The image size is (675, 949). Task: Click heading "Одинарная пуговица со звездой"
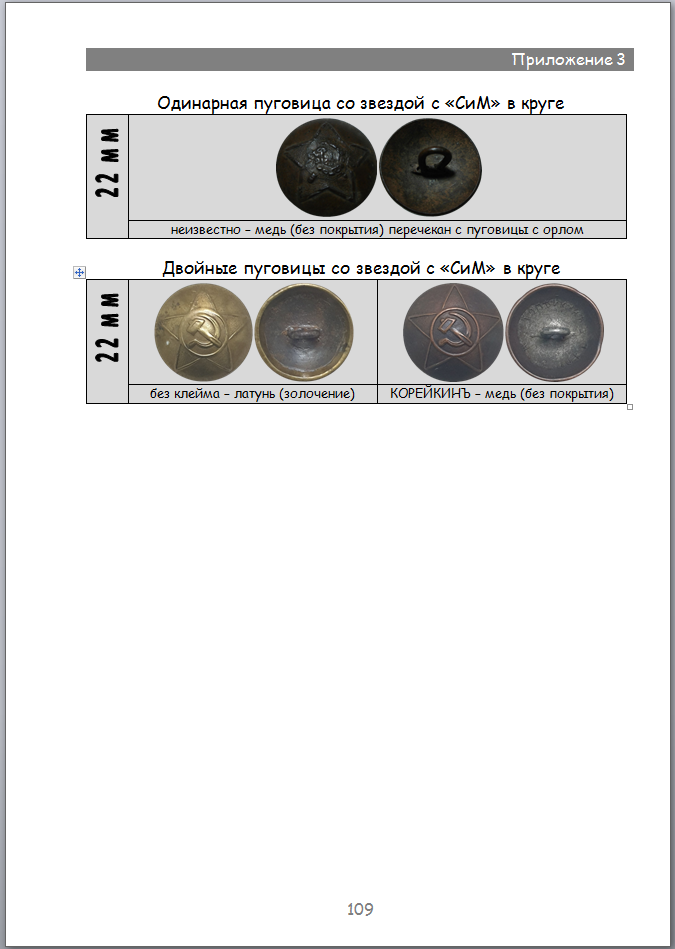tap(360, 103)
